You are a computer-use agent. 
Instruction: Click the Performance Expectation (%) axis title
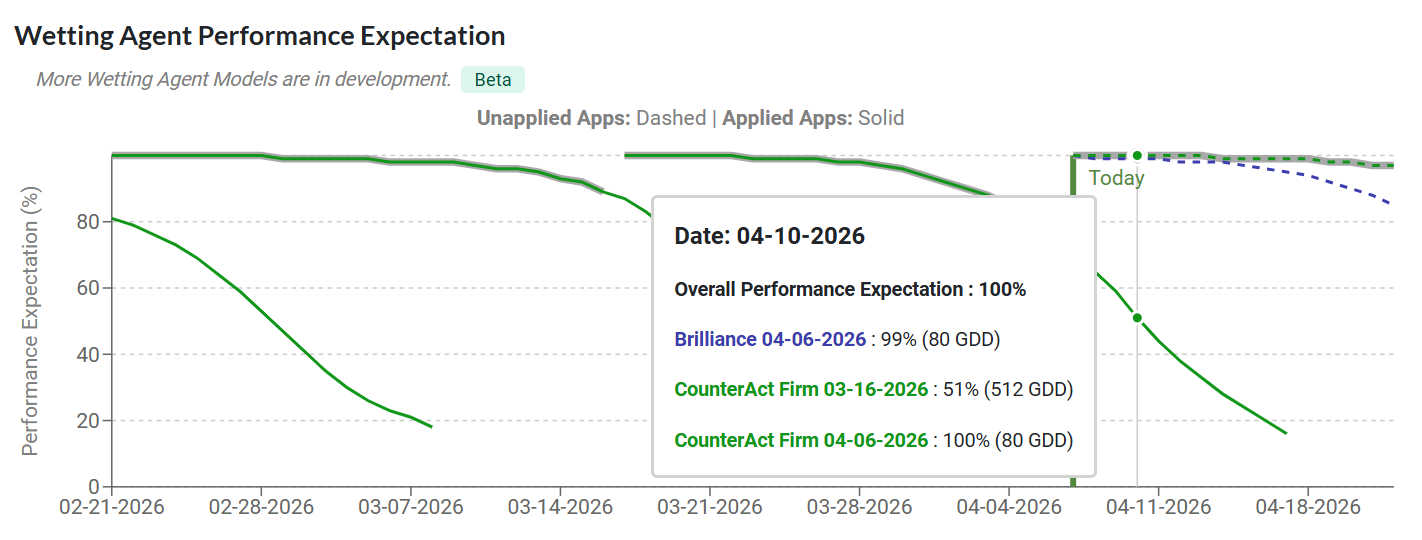(x=31, y=320)
